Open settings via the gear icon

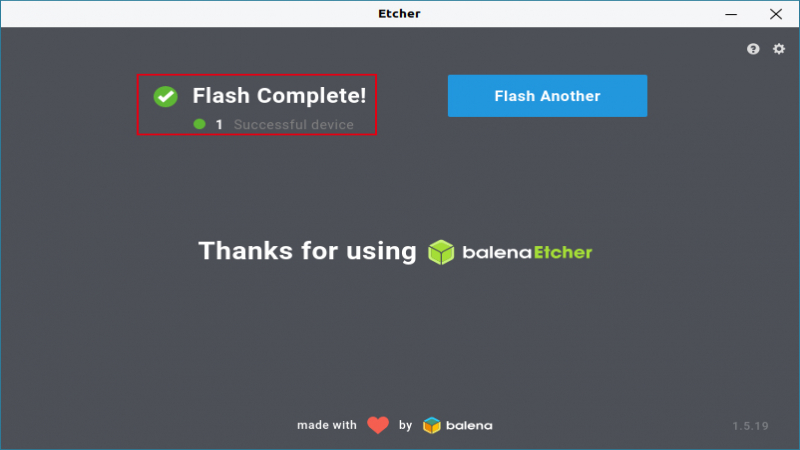point(779,49)
